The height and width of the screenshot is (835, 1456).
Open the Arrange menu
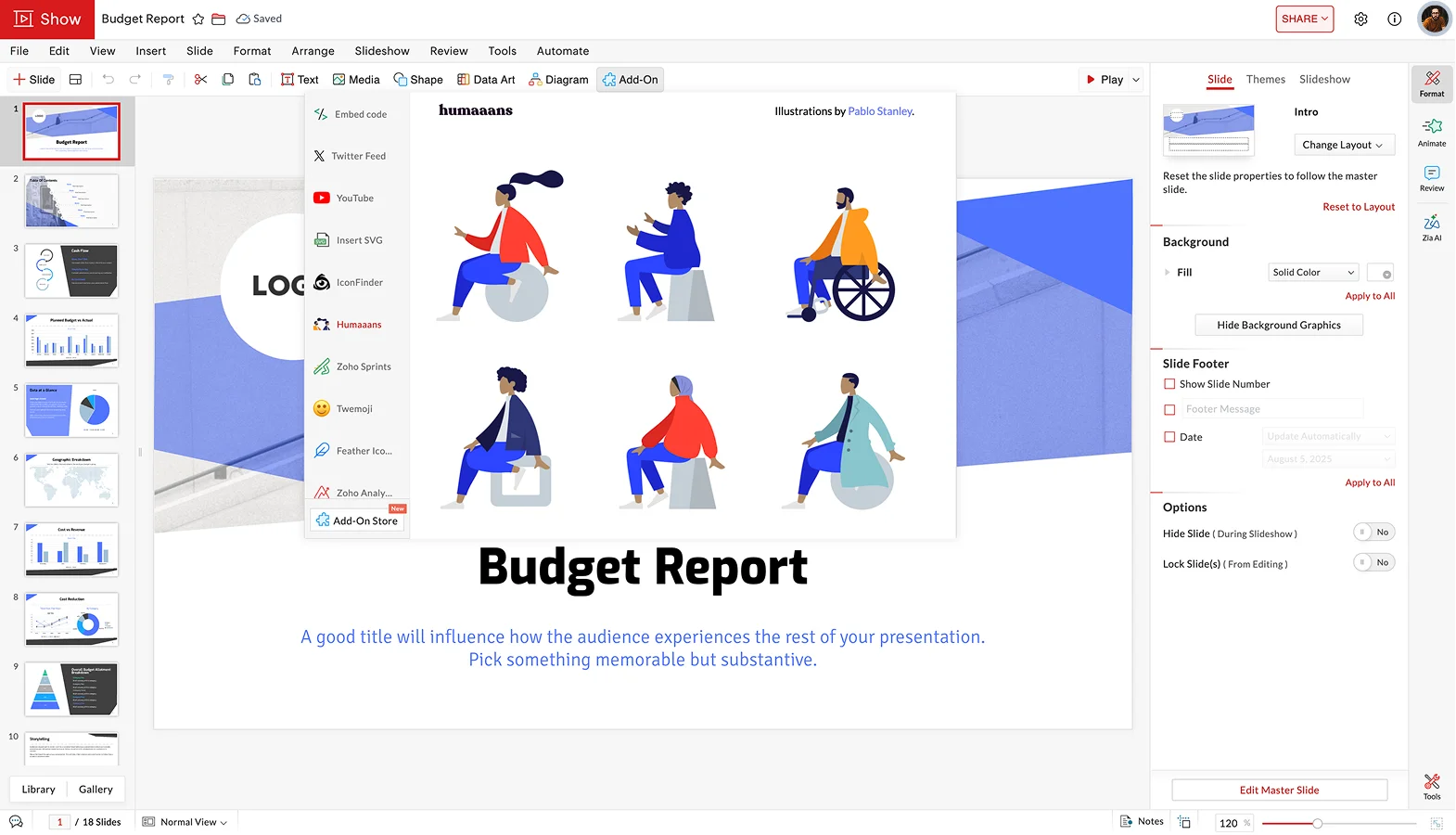(x=313, y=51)
